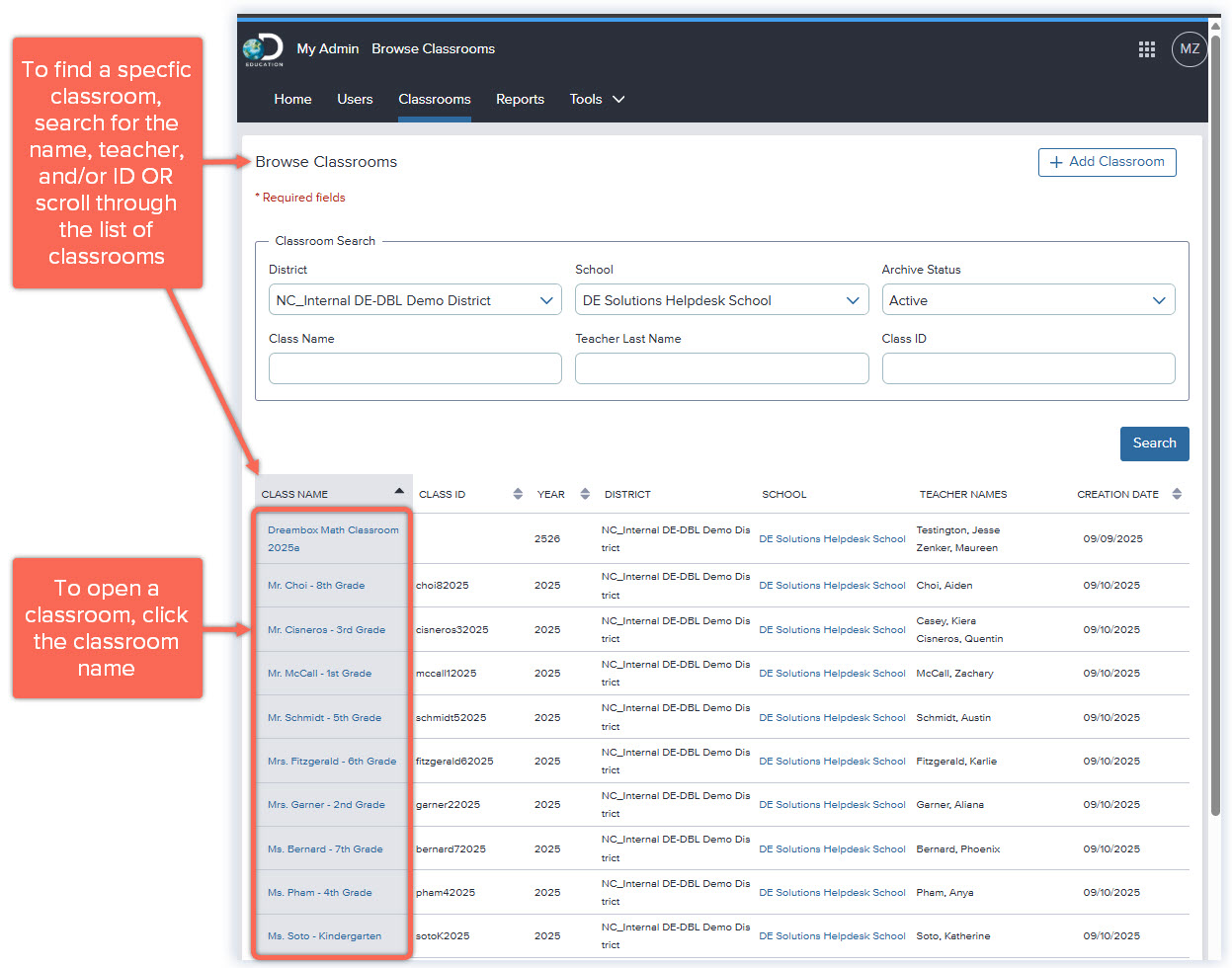
Task: Sort table by Year arrows
Action: (x=585, y=494)
